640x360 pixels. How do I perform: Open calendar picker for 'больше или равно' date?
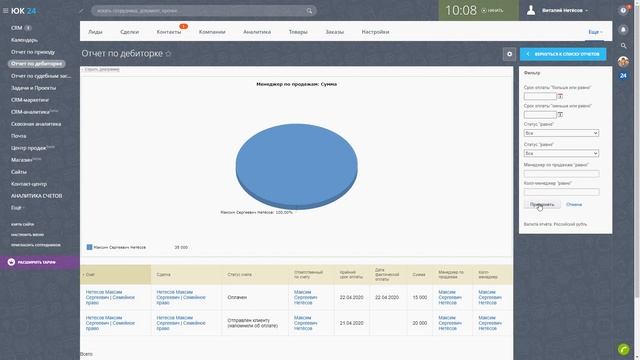coord(560,96)
